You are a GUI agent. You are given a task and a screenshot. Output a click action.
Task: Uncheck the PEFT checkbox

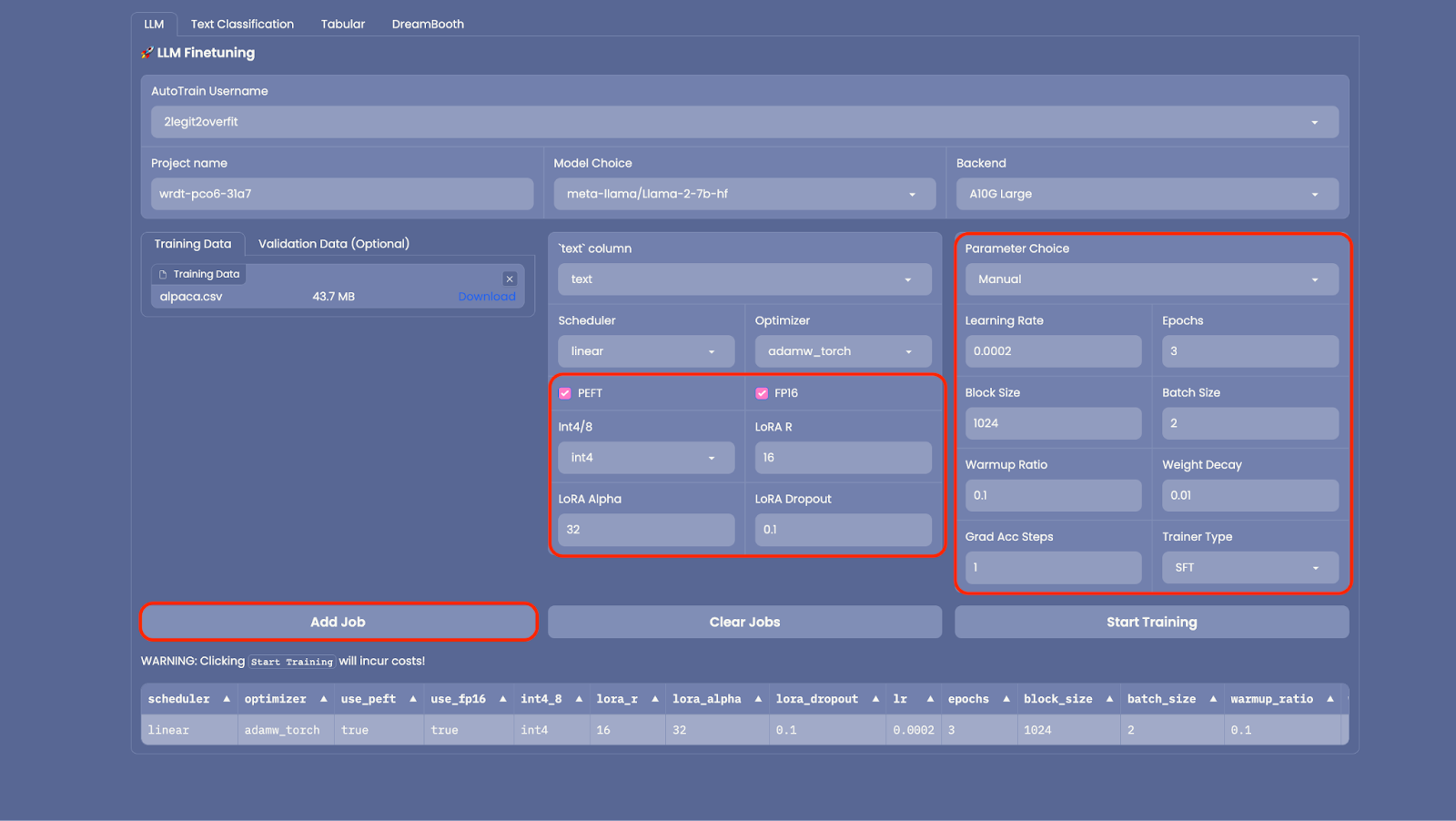(x=565, y=393)
